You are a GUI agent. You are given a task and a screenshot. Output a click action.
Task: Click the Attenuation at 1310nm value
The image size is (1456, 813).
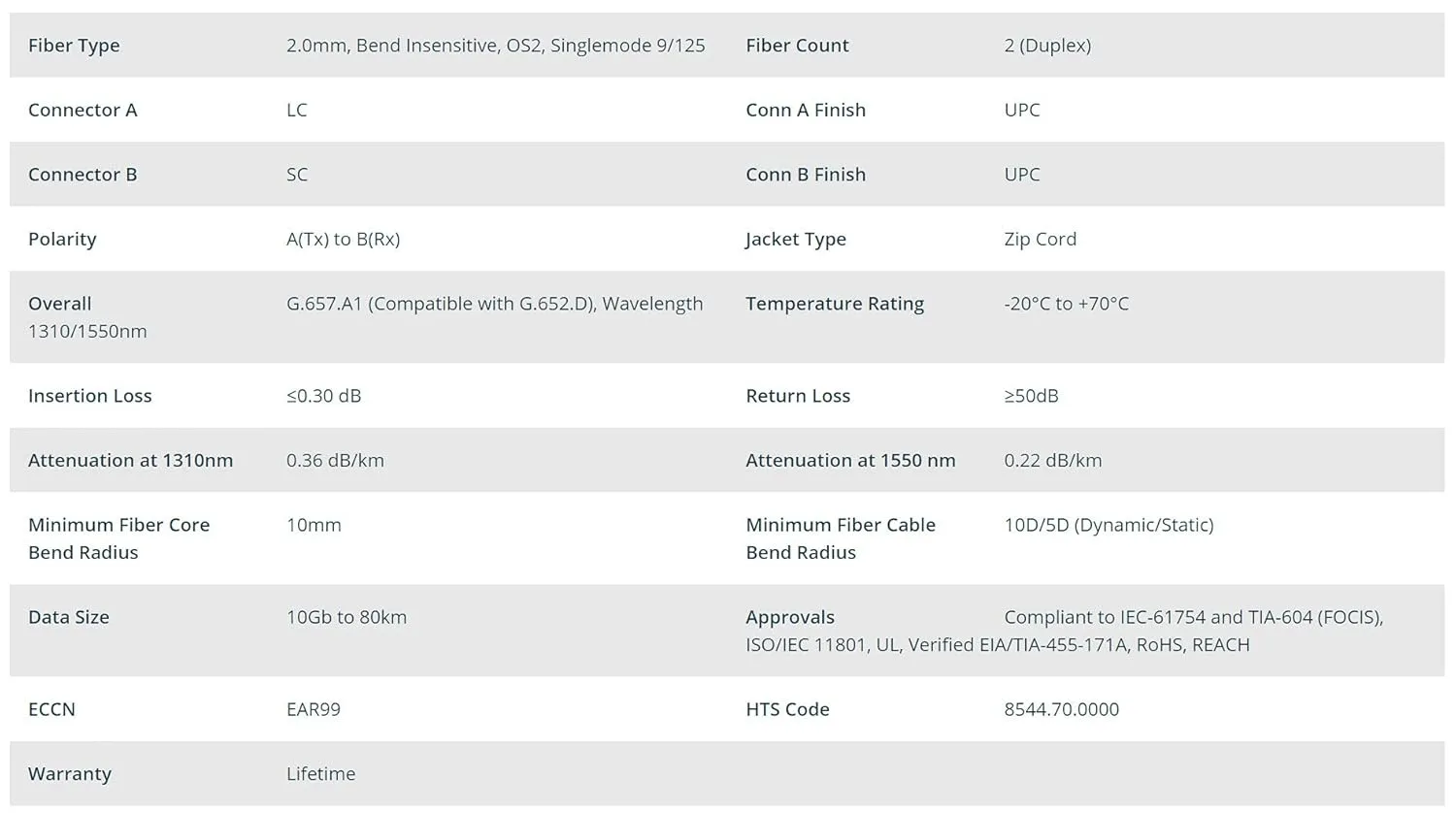(336, 461)
